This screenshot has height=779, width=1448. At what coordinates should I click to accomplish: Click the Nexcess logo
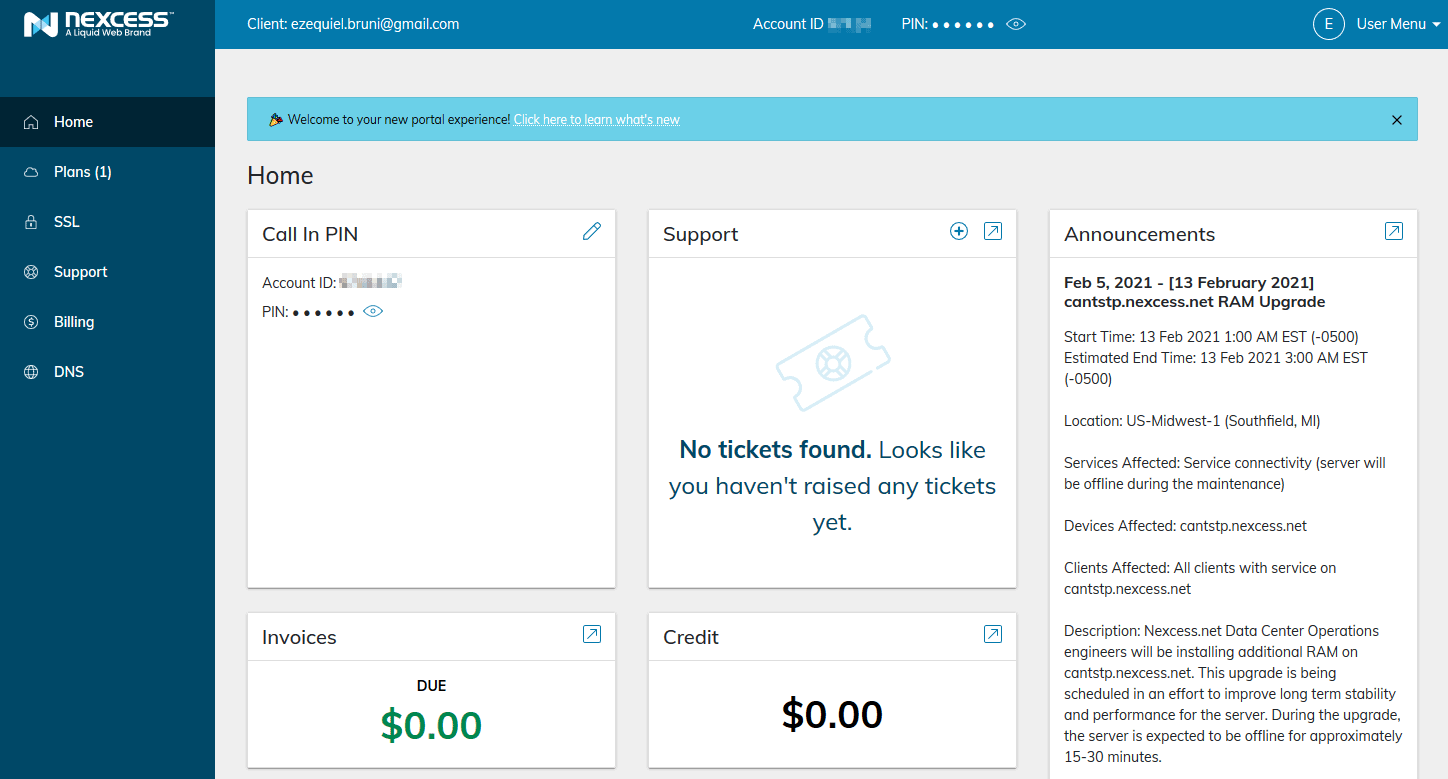[x=98, y=24]
